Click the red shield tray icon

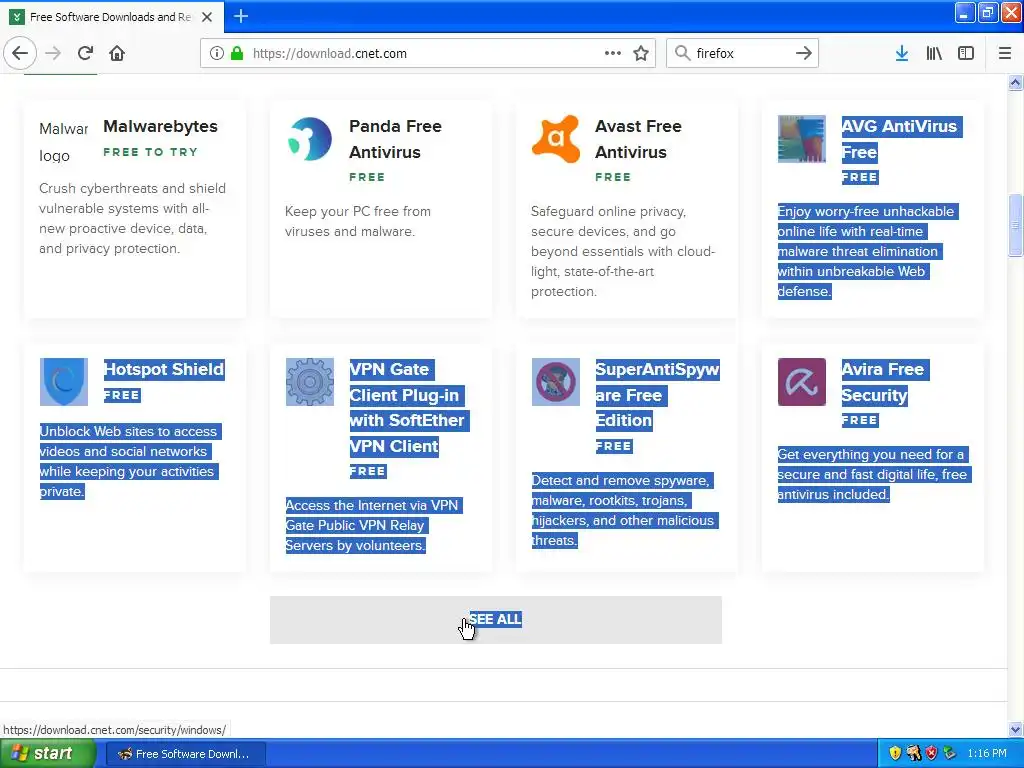[931, 754]
